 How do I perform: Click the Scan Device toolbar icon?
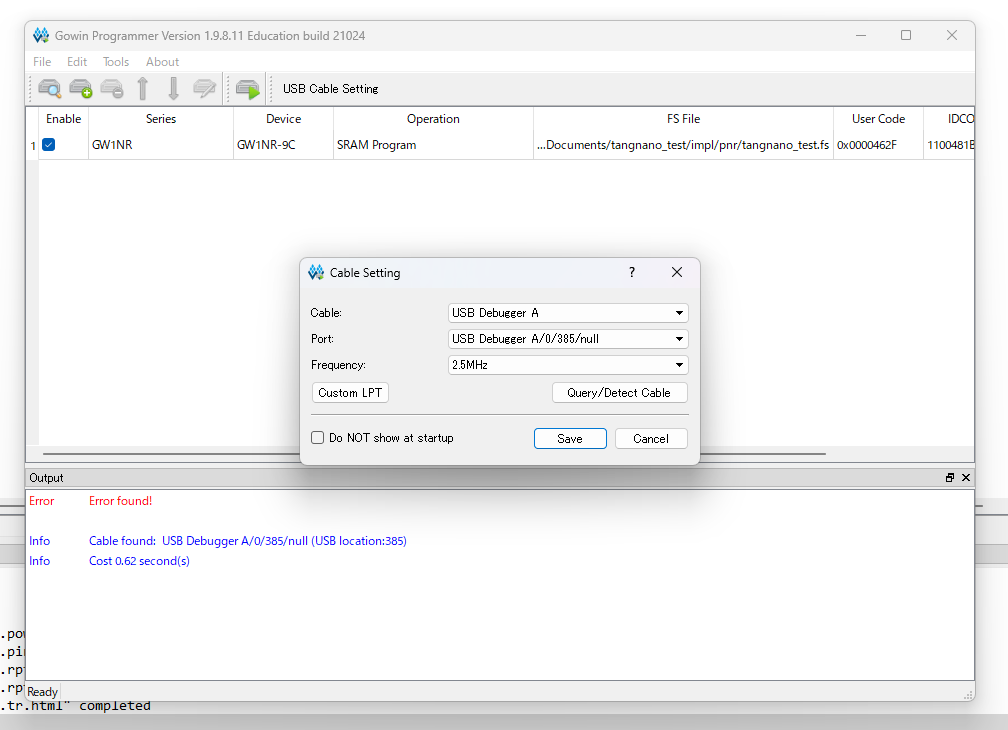tap(50, 89)
